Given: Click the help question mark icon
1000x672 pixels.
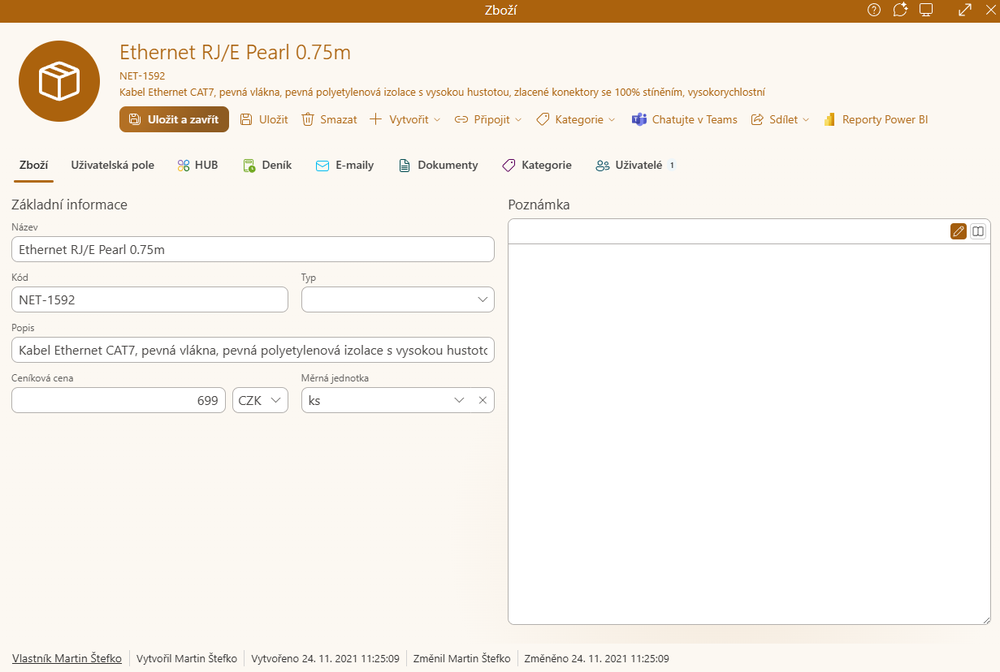Looking at the screenshot, I should coord(874,10).
